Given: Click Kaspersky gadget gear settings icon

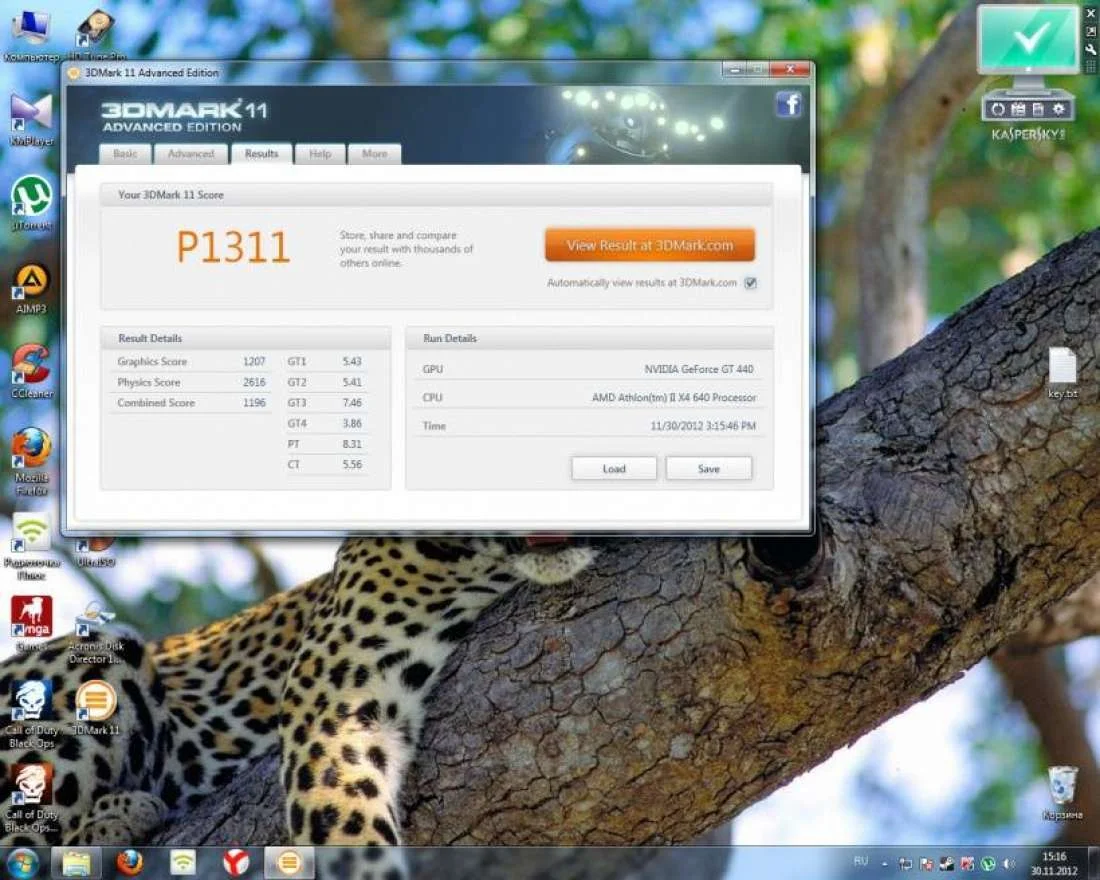Looking at the screenshot, I should pyautogui.click(x=1059, y=109).
